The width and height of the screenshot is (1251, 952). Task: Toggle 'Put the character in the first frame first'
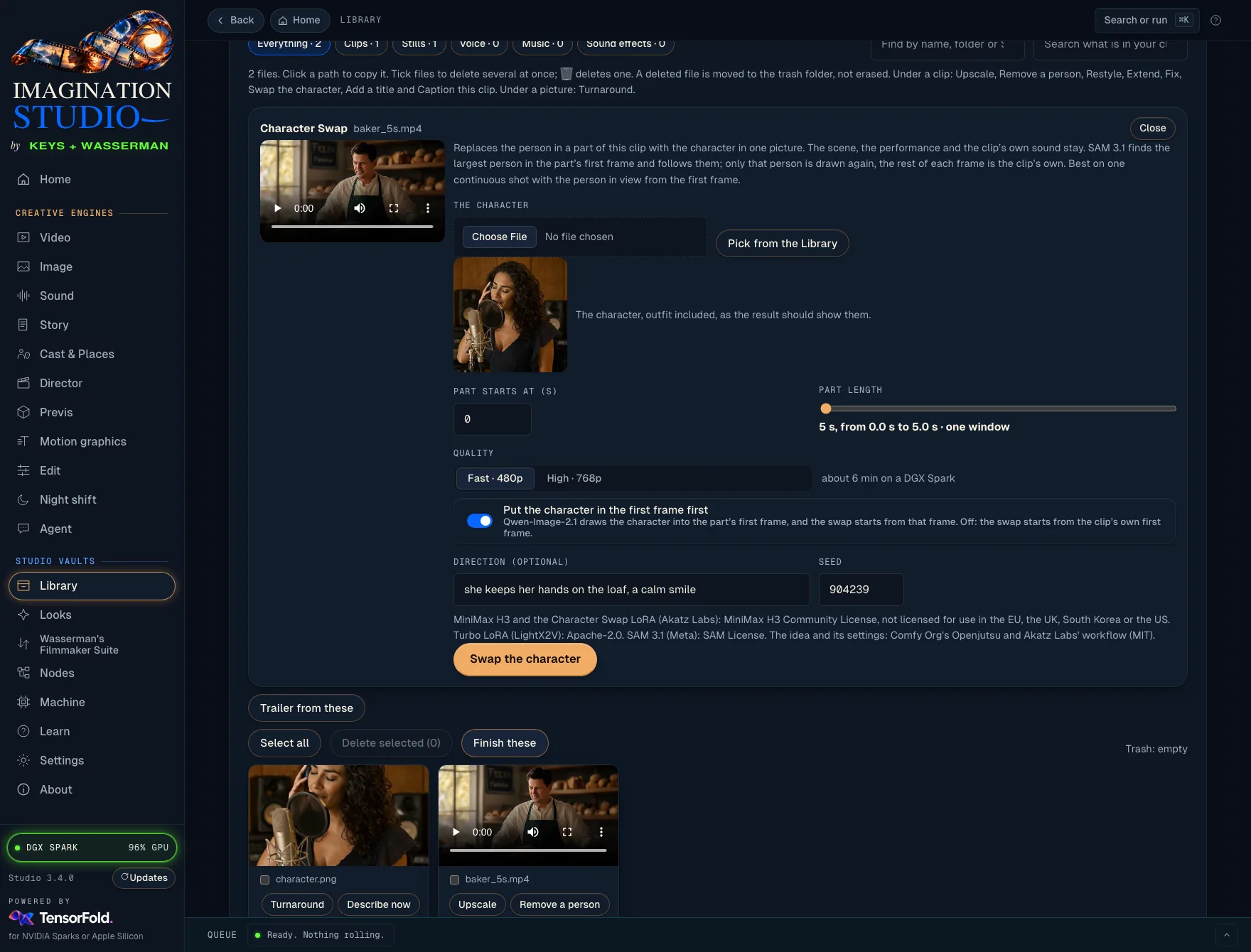(479, 521)
